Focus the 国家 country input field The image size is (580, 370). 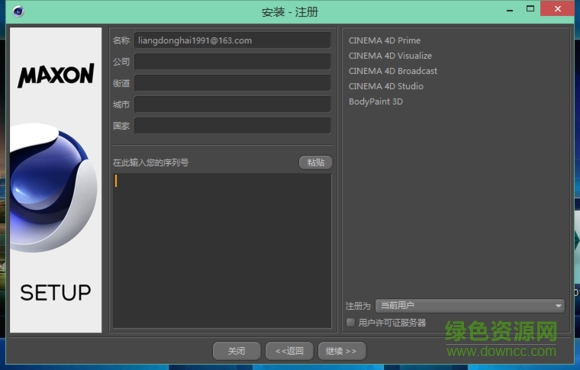232,126
